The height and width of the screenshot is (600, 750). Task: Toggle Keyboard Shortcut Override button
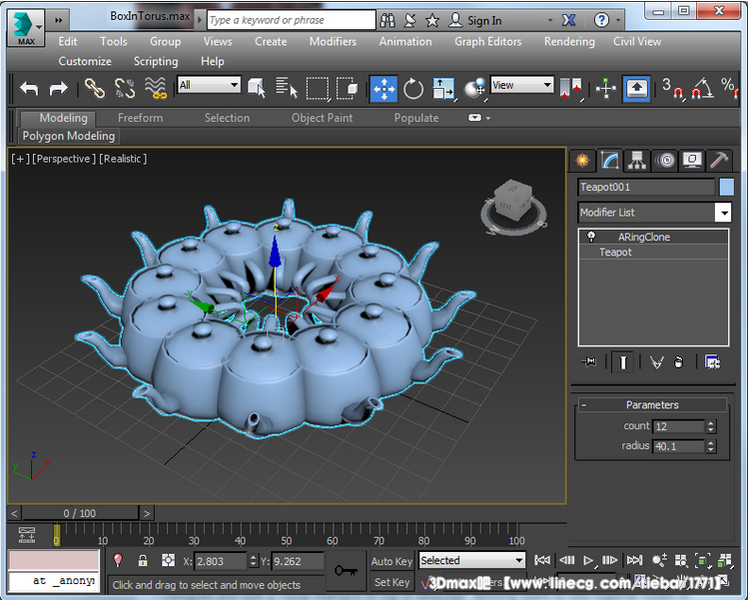(636, 89)
